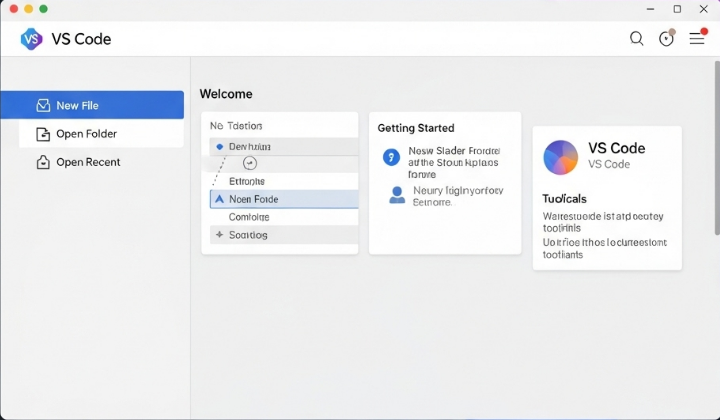Open the Wairestuoide tutorial link
This screenshot has height=420, width=720.
(603, 222)
